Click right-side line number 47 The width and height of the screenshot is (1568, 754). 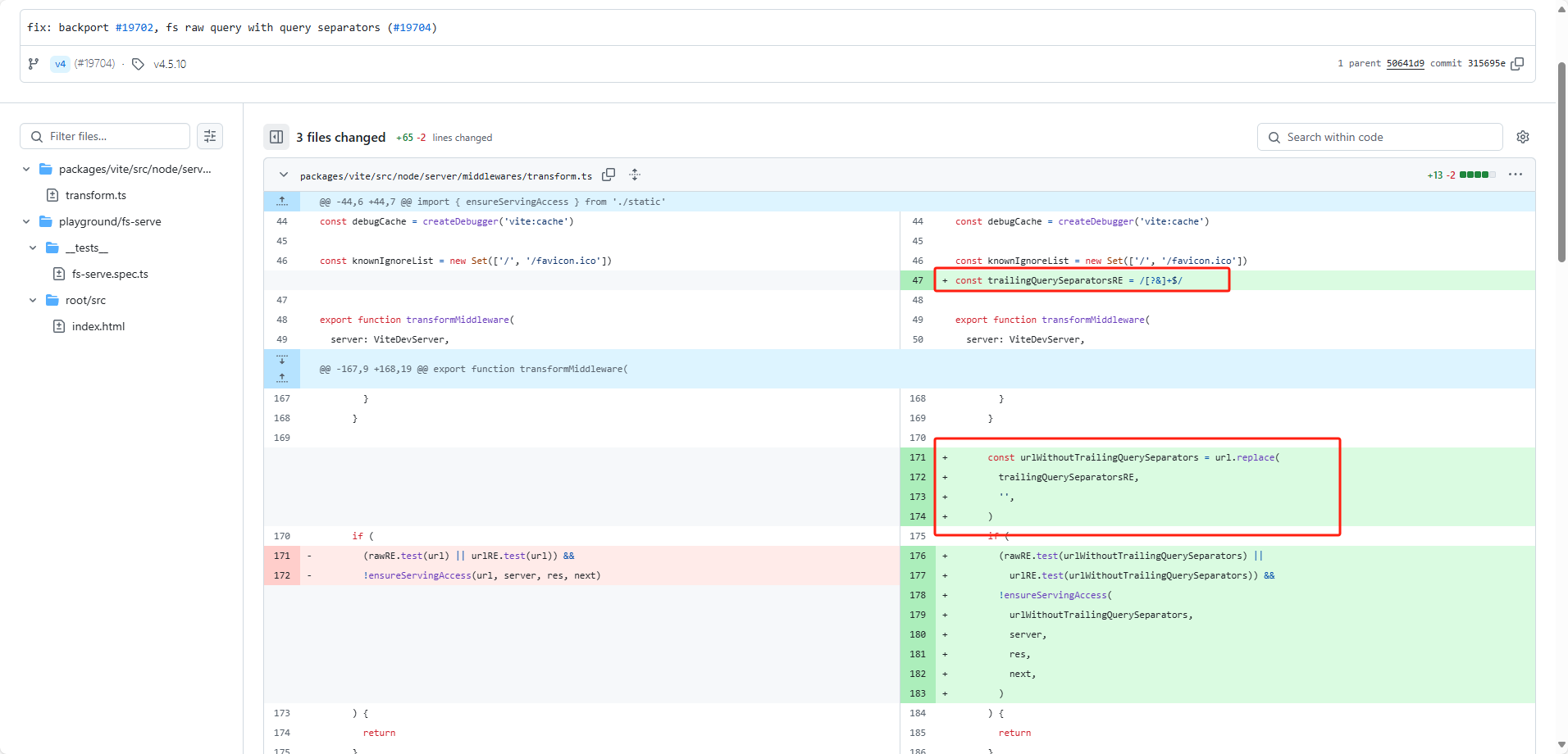point(918,280)
